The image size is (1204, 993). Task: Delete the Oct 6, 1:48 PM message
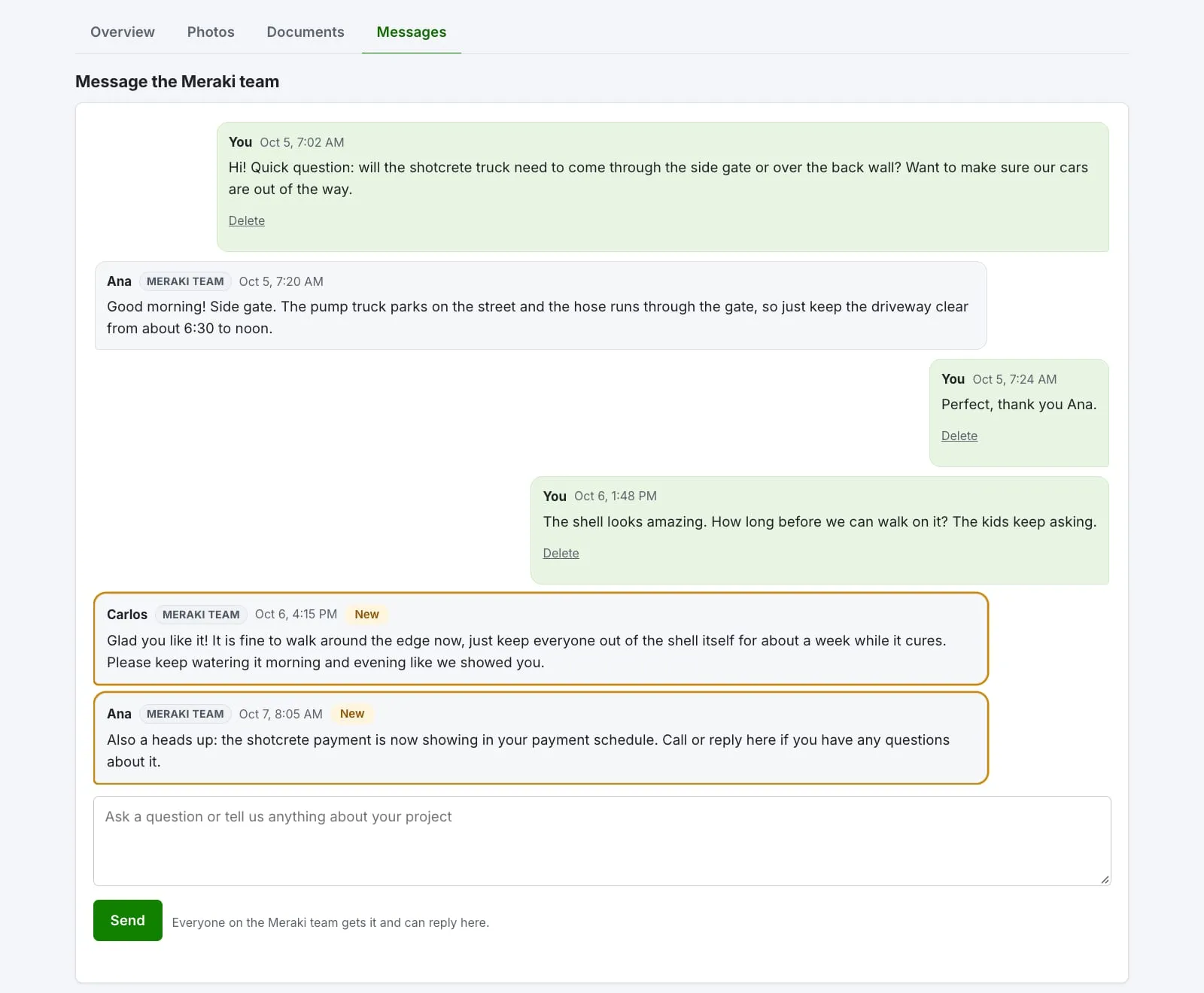[x=561, y=553]
